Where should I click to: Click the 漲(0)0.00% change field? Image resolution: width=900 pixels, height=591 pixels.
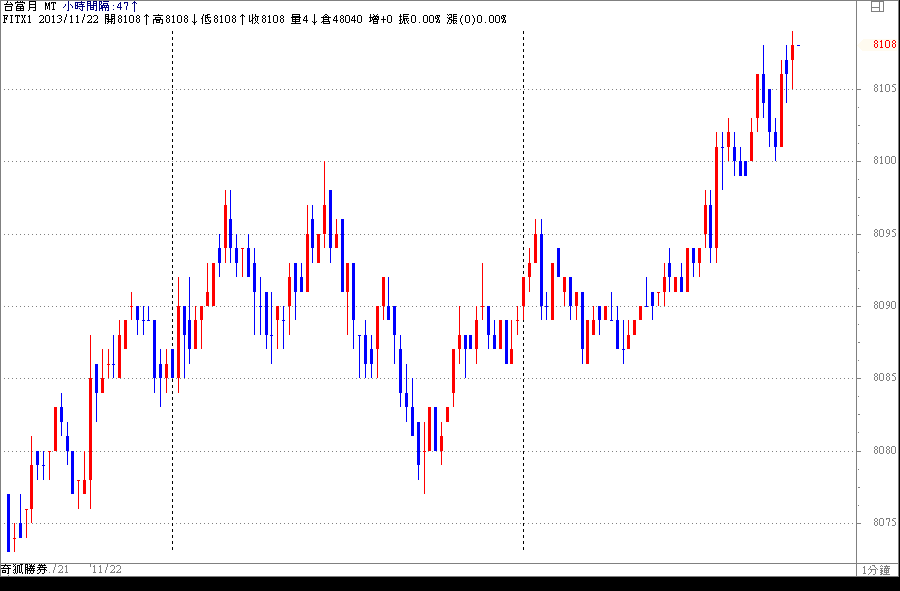point(477,19)
